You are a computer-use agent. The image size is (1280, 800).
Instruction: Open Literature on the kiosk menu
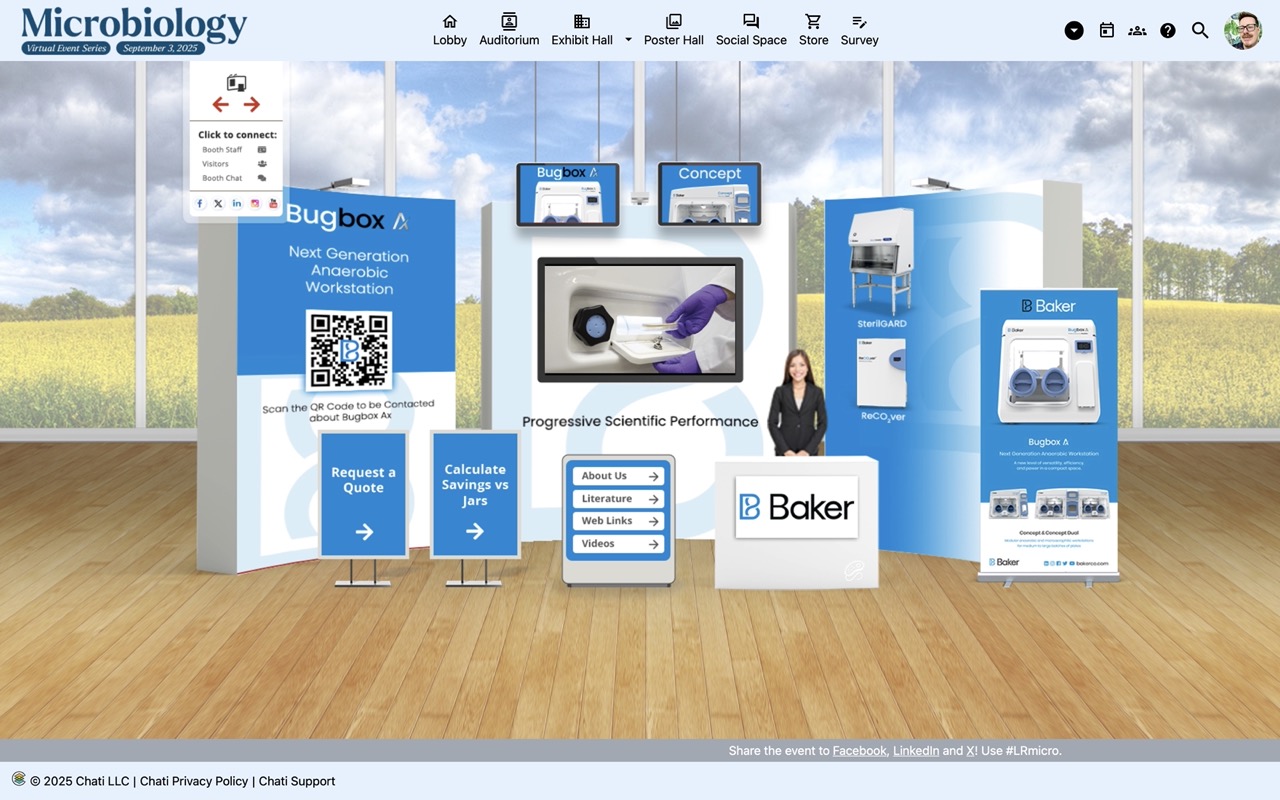tap(619, 499)
